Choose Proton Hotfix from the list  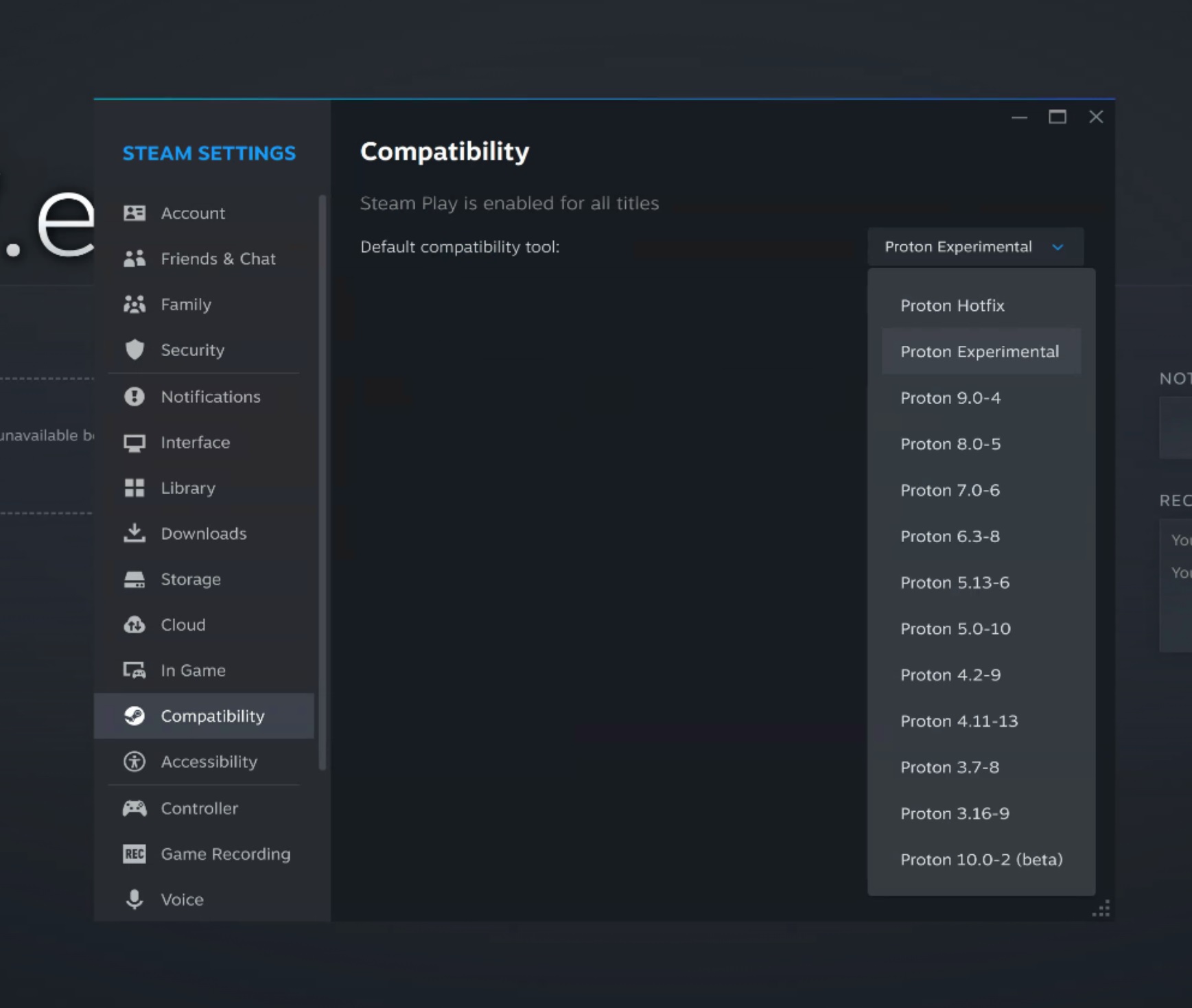[x=981, y=305]
